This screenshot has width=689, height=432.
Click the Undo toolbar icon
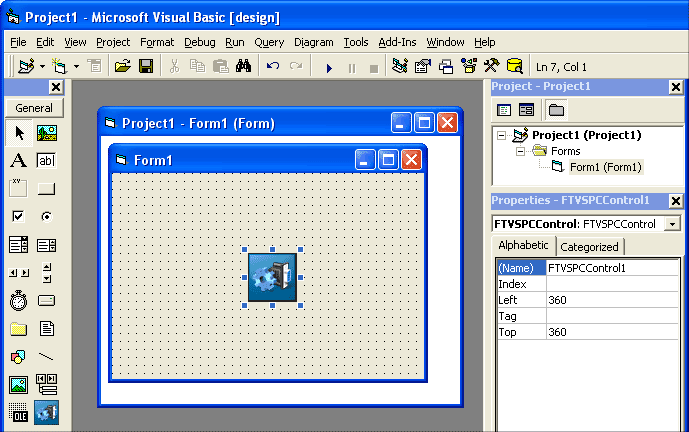click(273, 66)
